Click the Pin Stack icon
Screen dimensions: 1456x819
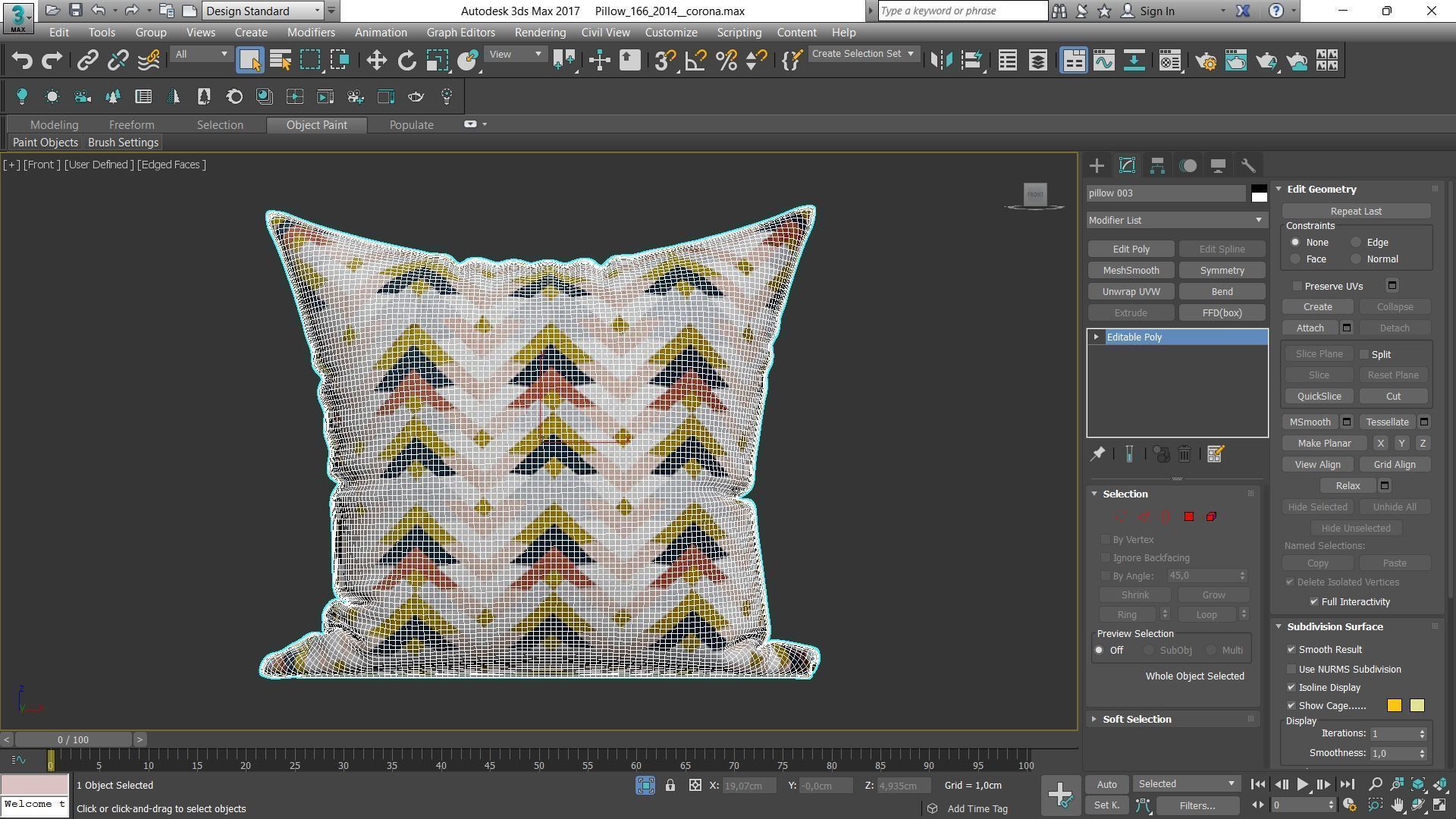(x=1097, y=454)
